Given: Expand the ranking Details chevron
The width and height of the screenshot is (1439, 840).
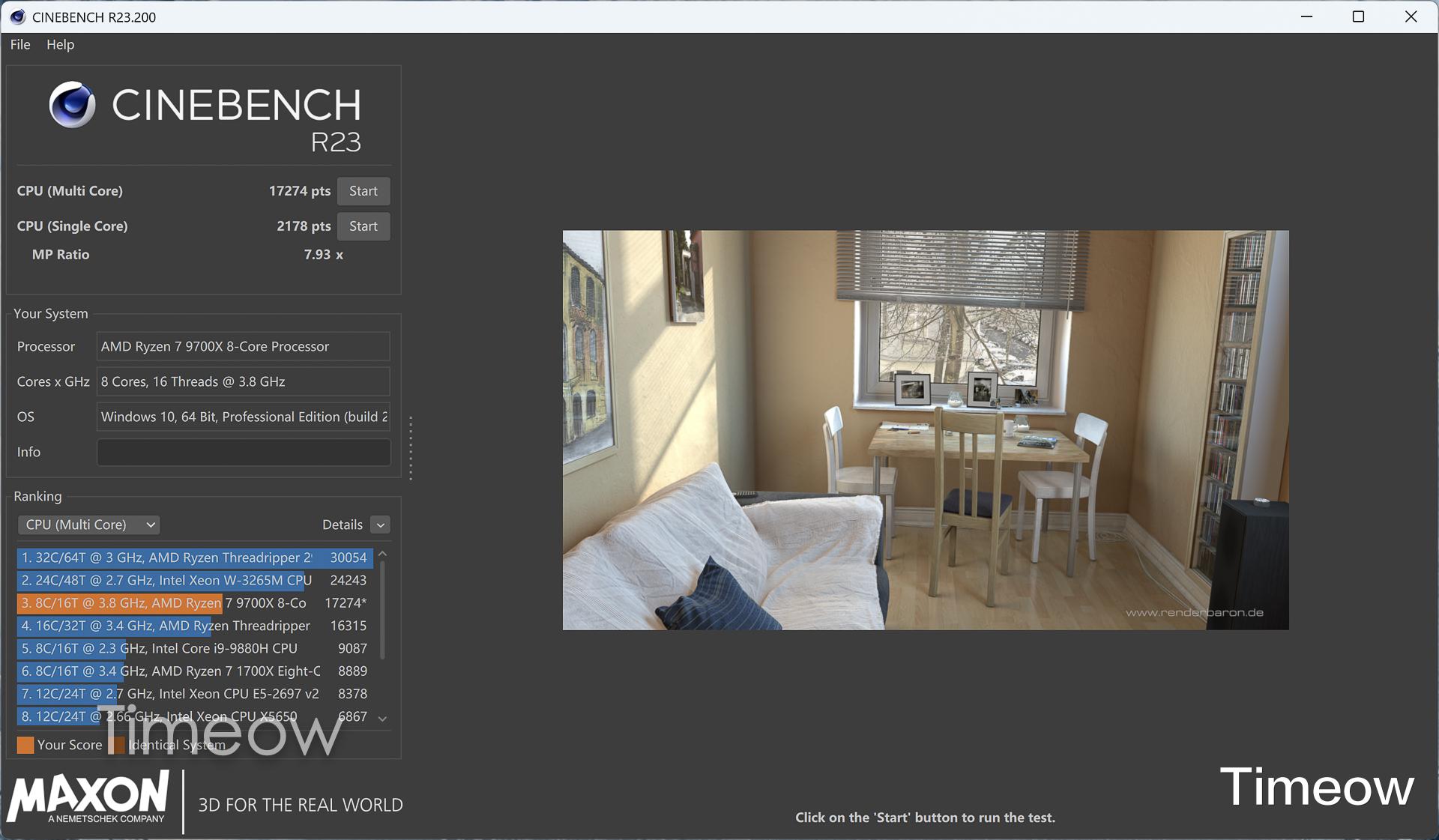Looking at the screenshot, I should click(x=381, y=525).
